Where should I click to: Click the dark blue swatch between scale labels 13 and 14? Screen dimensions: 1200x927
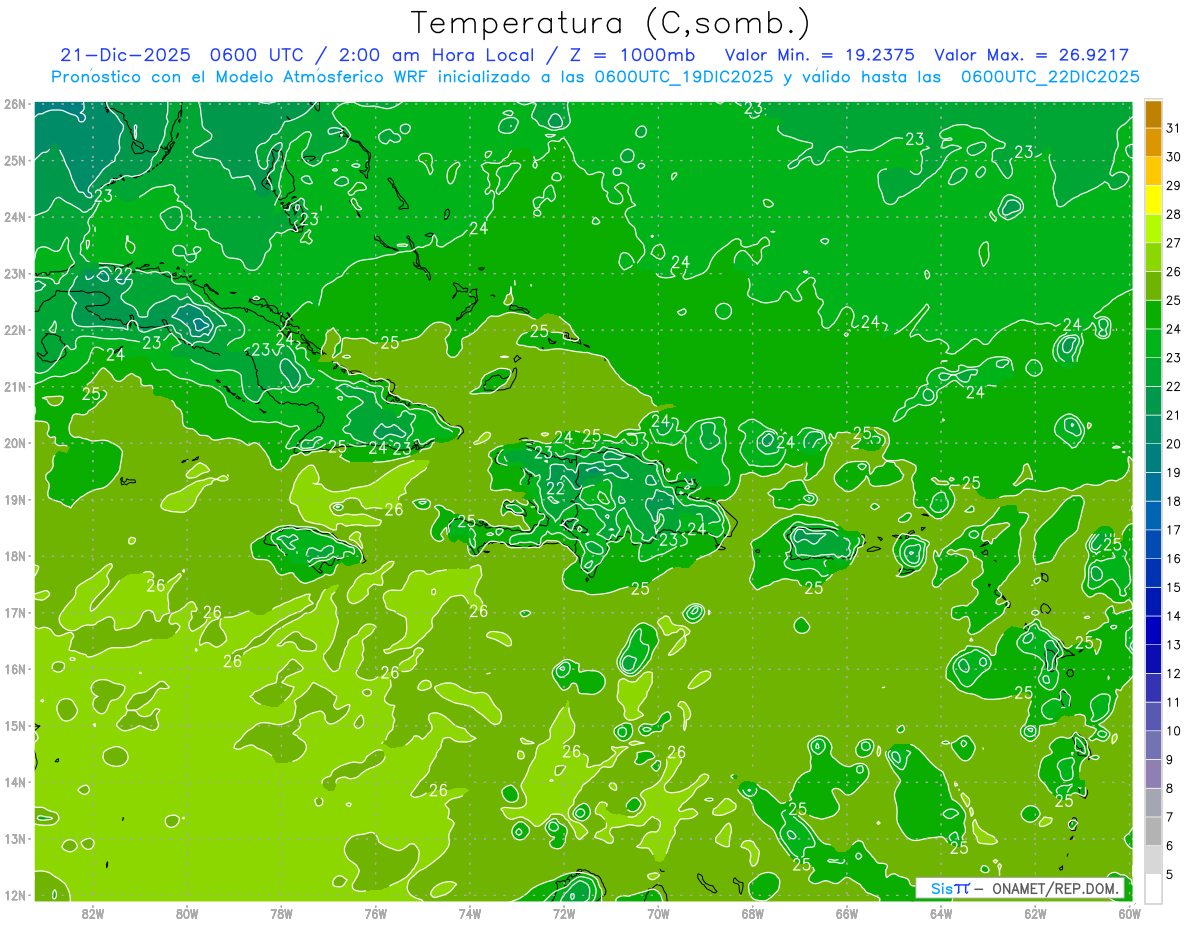coord(1153,630)
